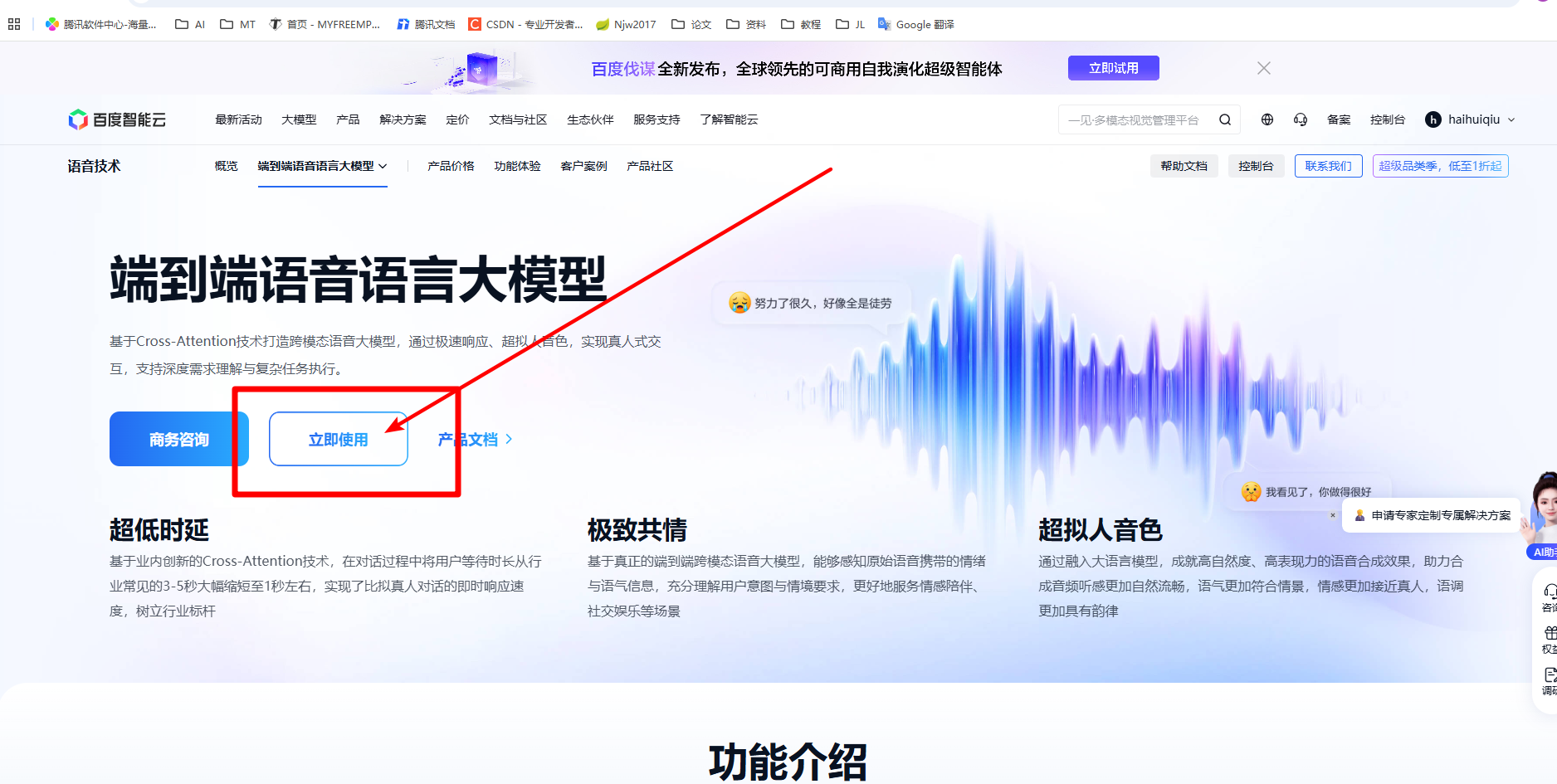
Task: Open the 备案 link
Action: [1339, 119]
